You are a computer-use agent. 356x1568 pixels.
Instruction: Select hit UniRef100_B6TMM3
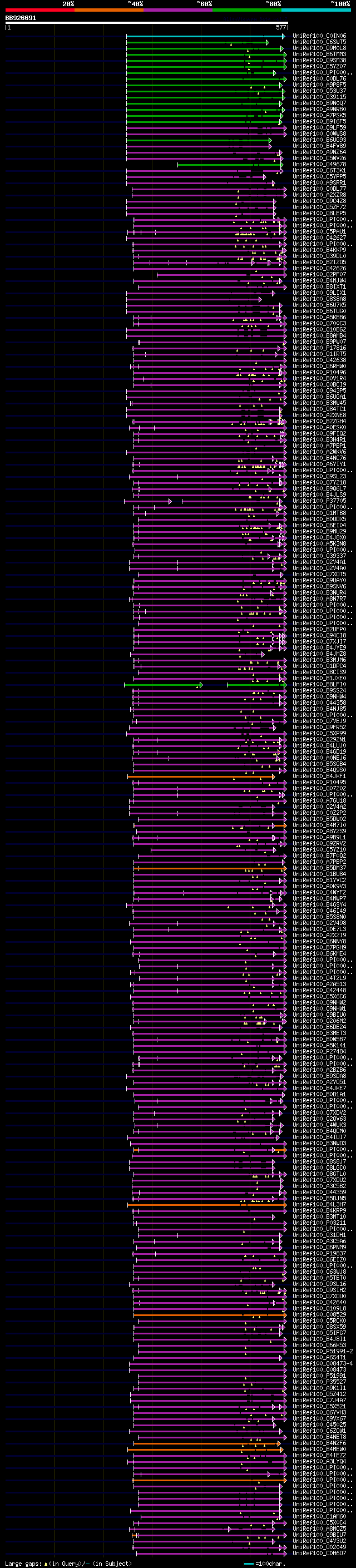(x=319, y=54)
